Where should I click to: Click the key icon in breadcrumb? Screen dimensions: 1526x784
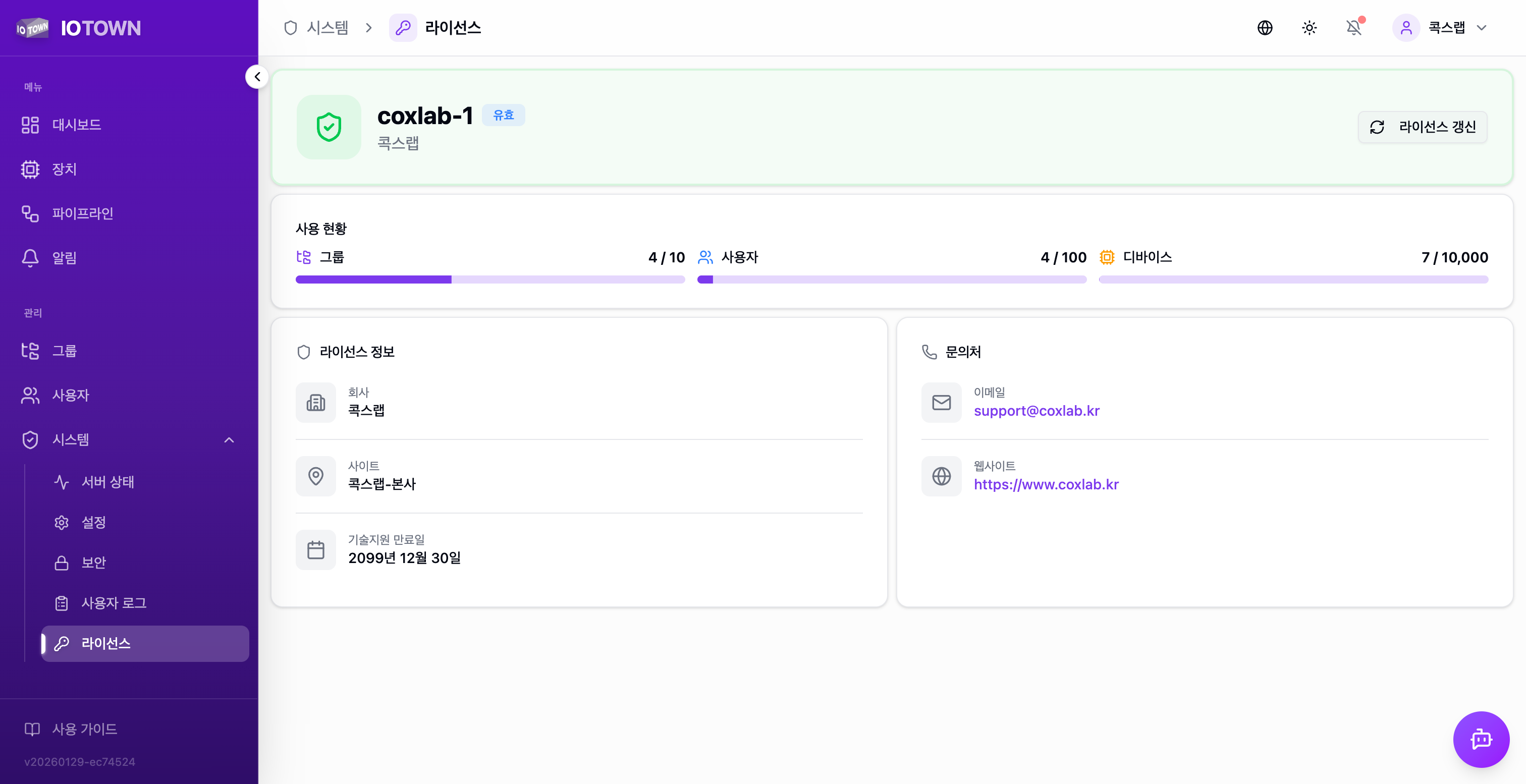coord(403,28)
